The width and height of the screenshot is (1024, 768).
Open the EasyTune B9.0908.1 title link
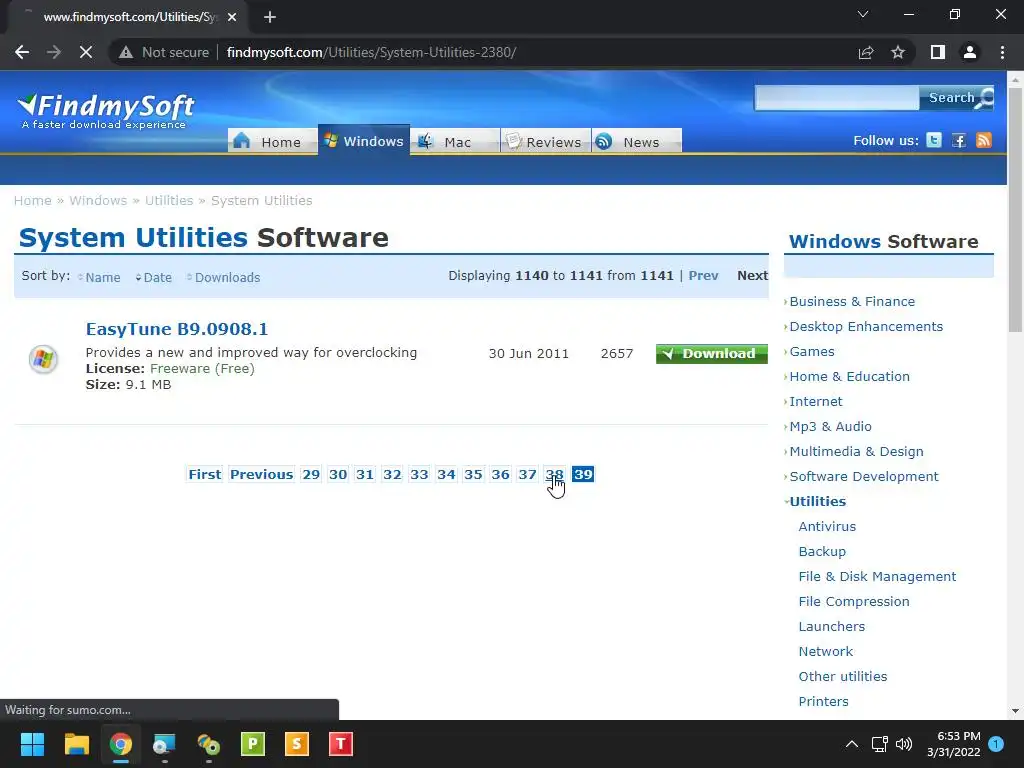pyautogui.click(x=177, y=329)
